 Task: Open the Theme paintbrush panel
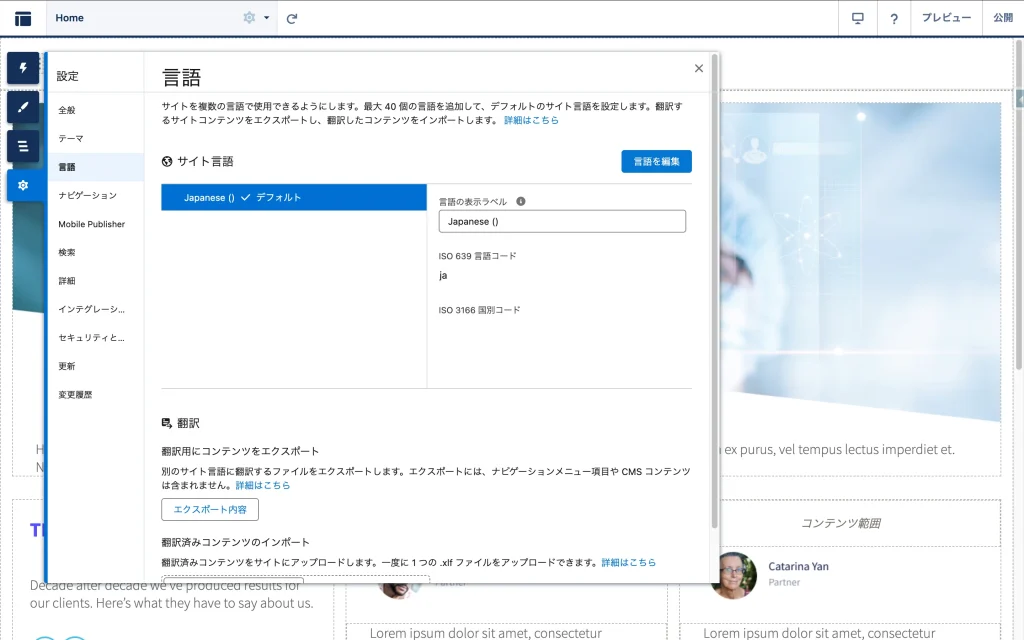pyautogui.click(x=23, y=107)
